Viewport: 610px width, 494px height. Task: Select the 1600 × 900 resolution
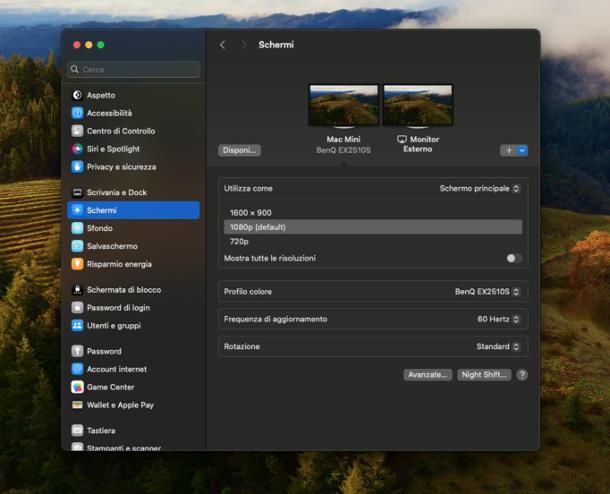373,212
